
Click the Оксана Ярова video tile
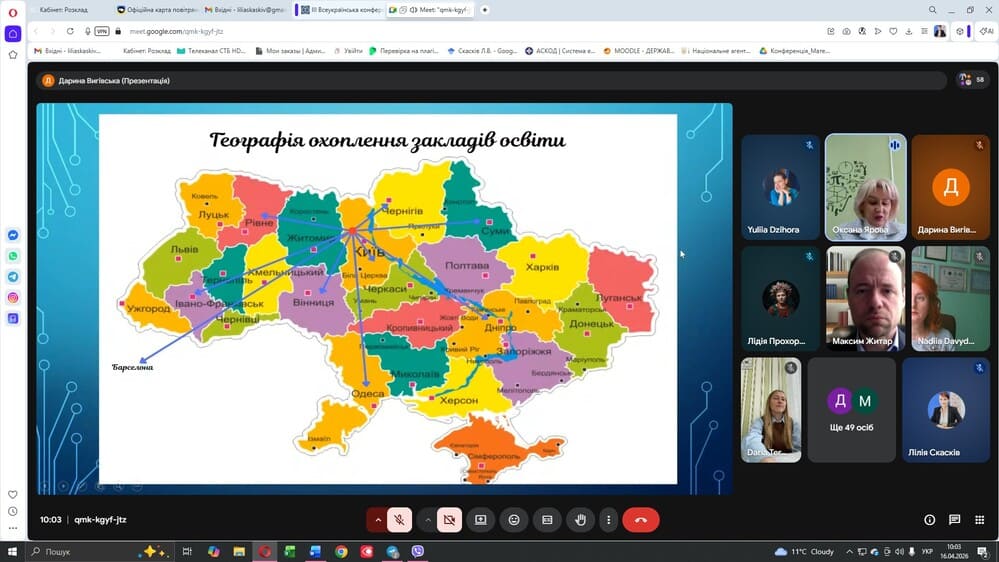866,187
